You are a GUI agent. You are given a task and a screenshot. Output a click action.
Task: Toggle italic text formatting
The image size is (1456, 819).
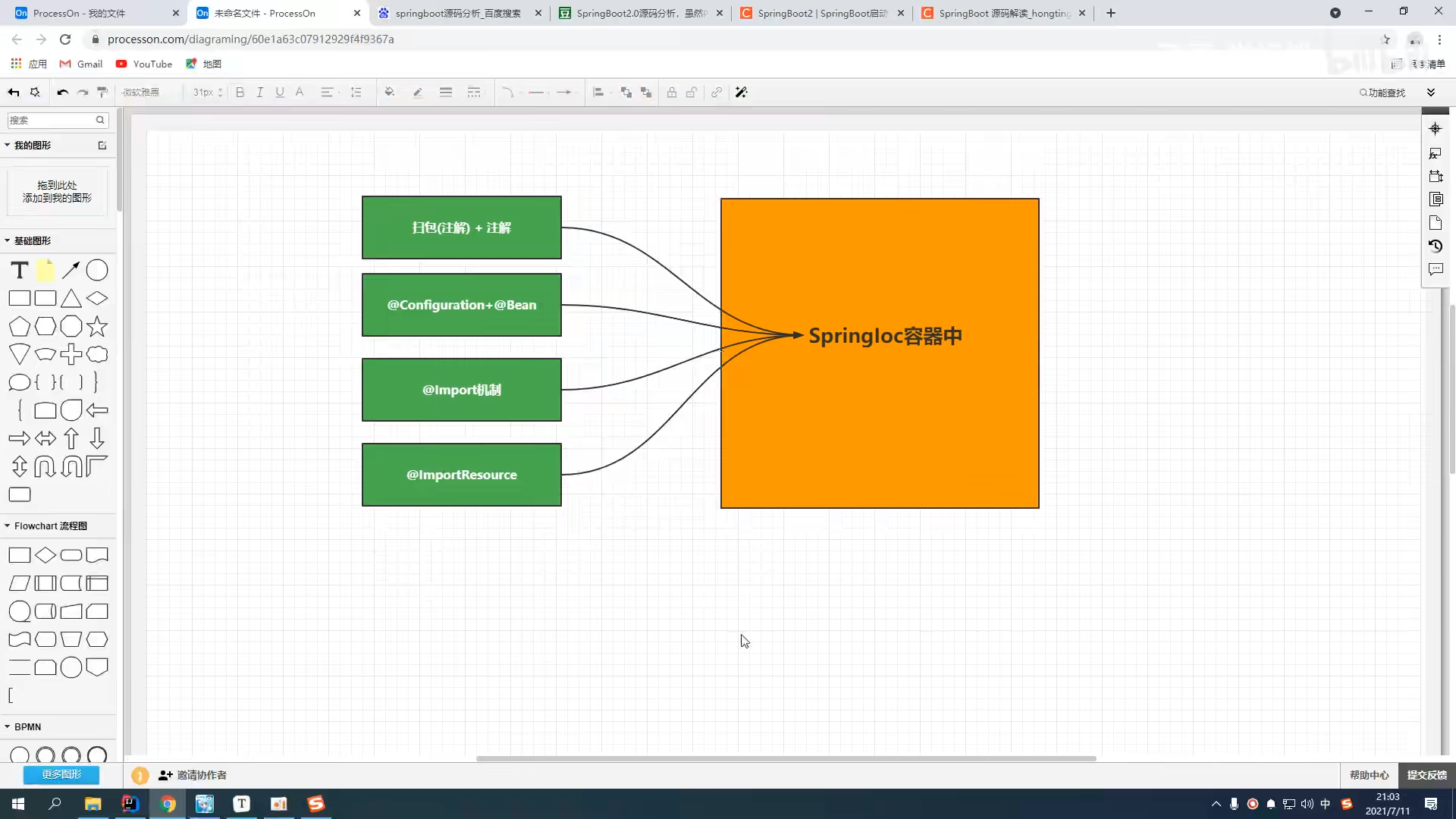pyautogui.click(x=260, y=93)
